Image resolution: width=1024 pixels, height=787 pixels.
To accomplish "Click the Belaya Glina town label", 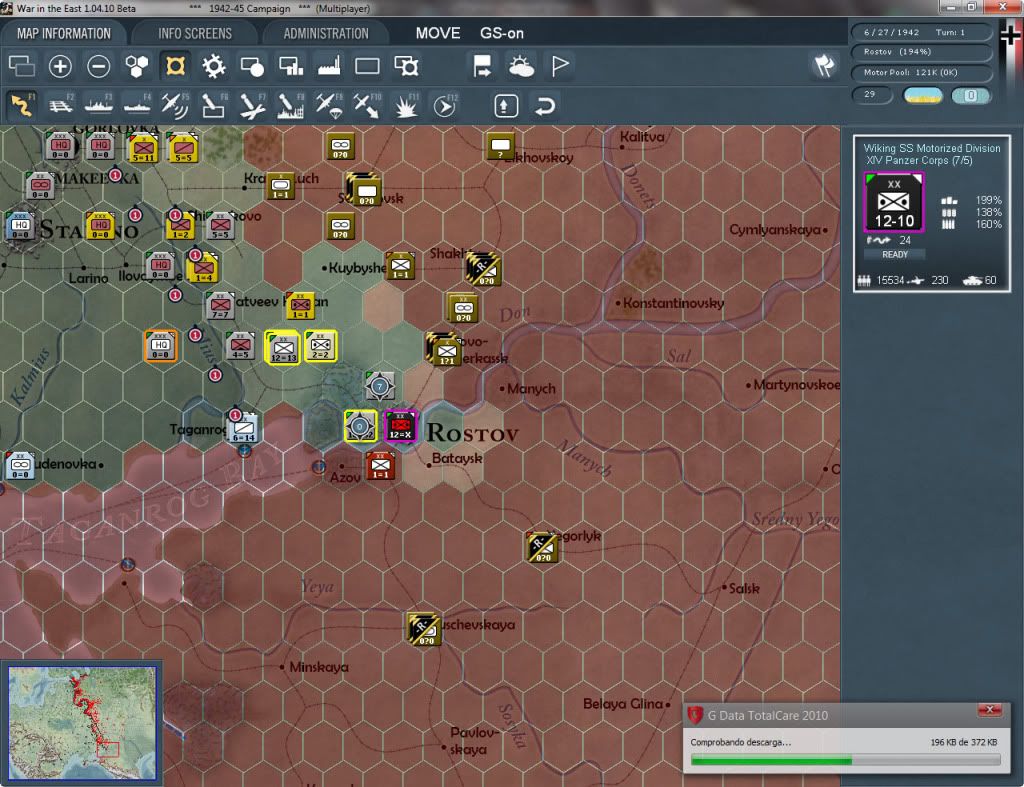I will point(622,704).
